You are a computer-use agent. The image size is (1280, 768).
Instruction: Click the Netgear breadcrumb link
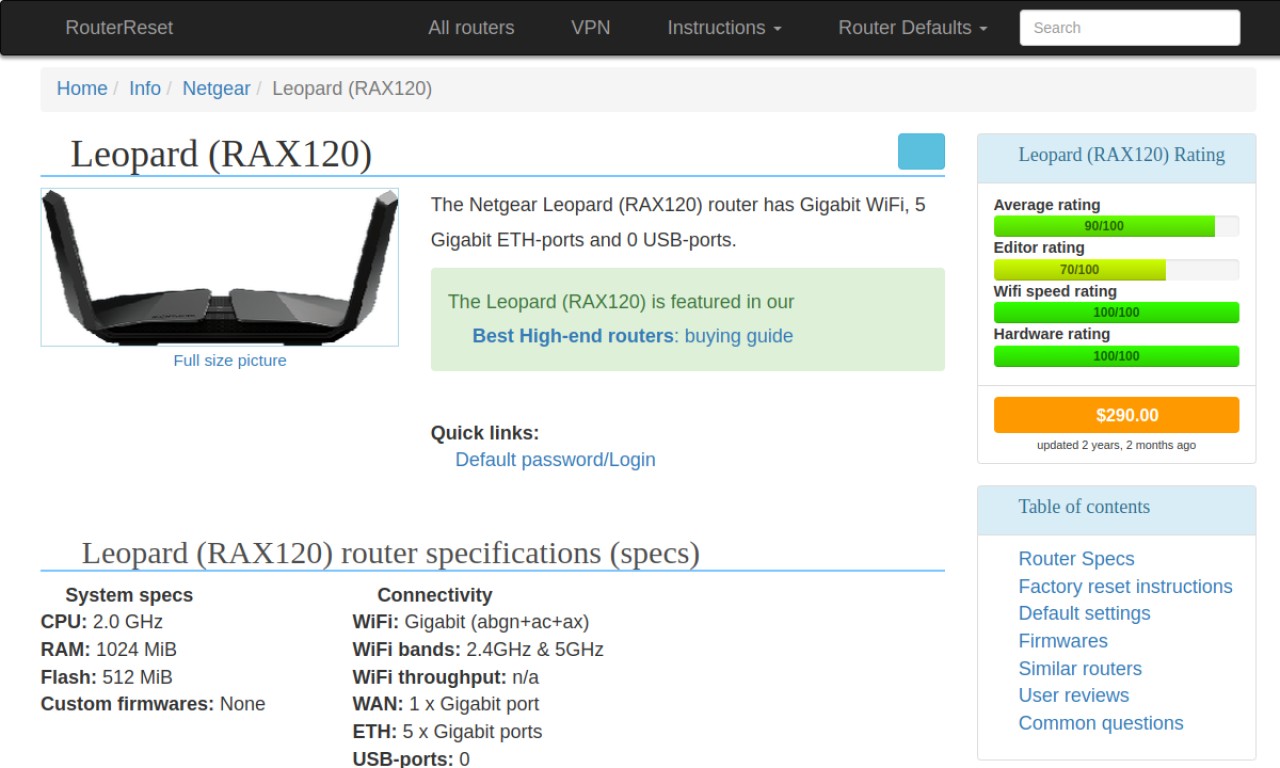coord(216,88)
